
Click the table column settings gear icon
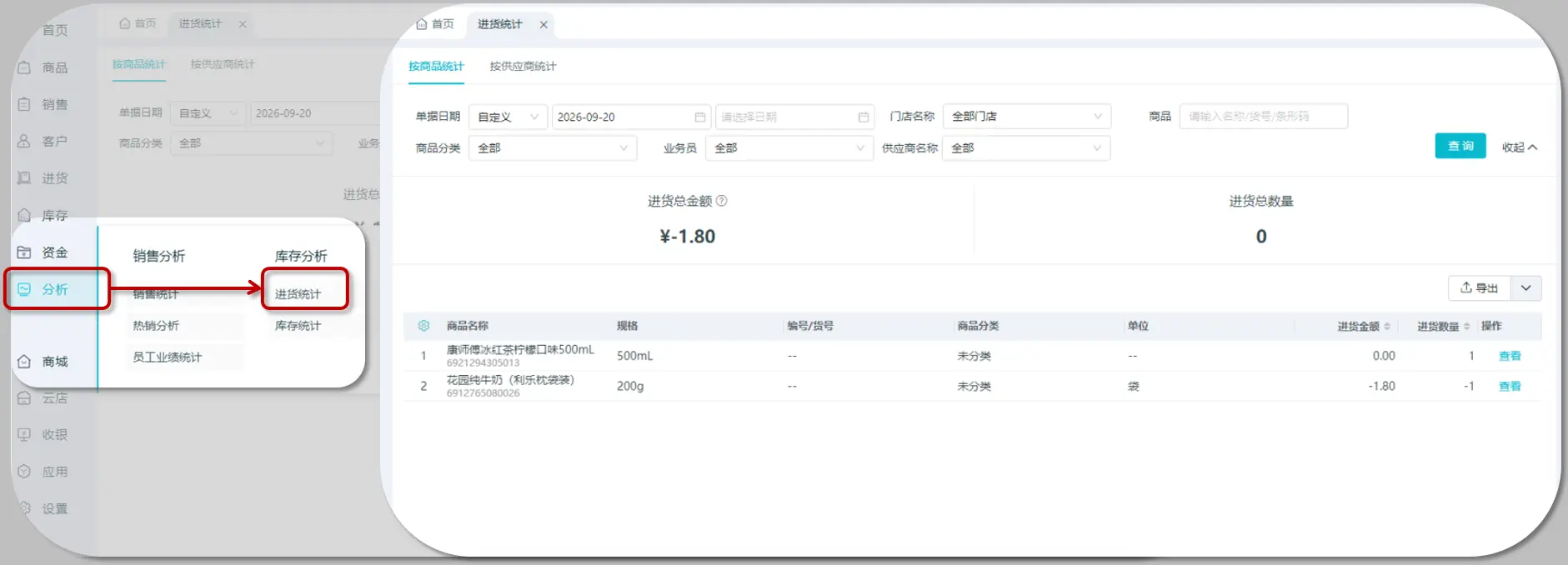click(x=423, y=326)
